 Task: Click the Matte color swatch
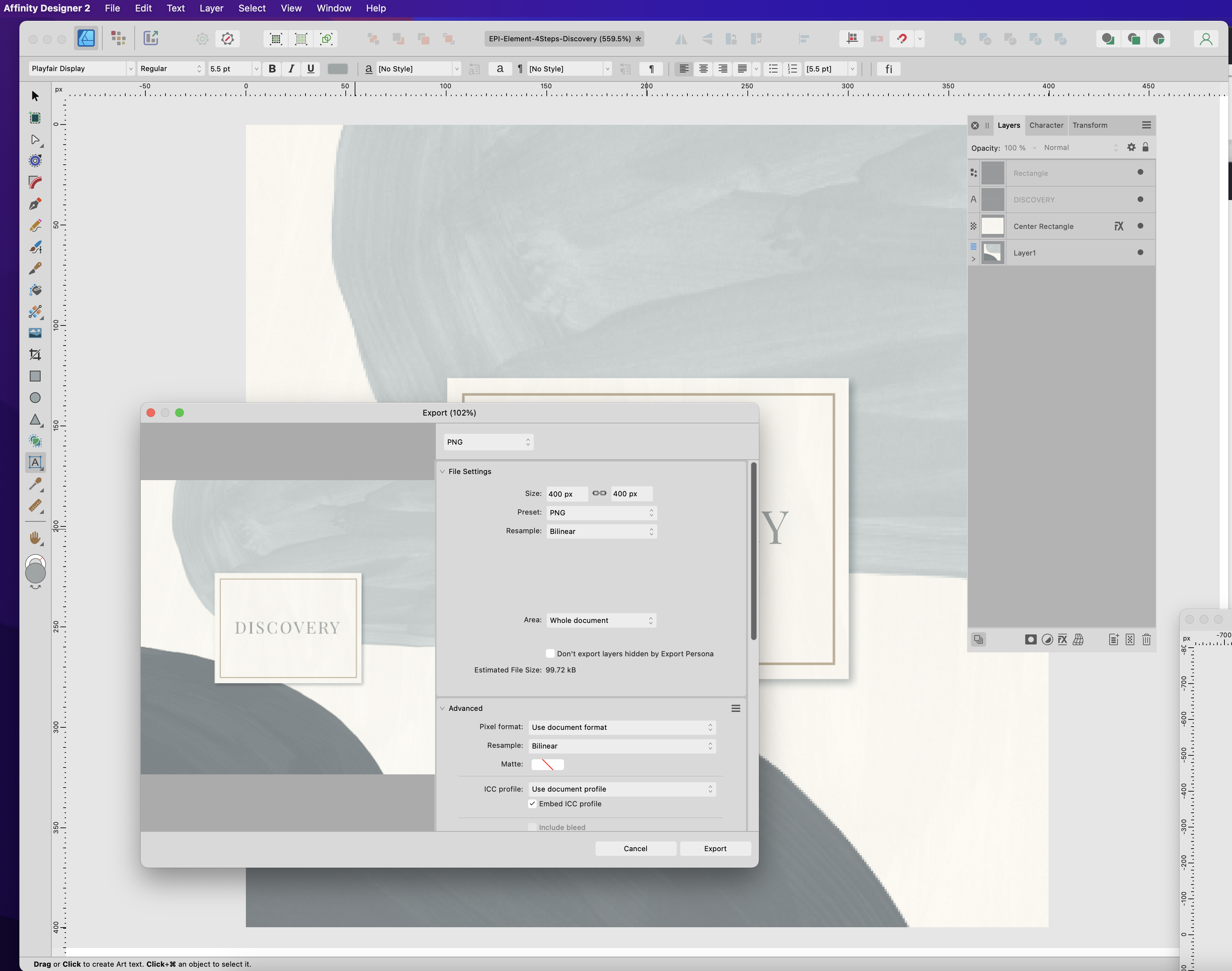[x=547, y=765]
